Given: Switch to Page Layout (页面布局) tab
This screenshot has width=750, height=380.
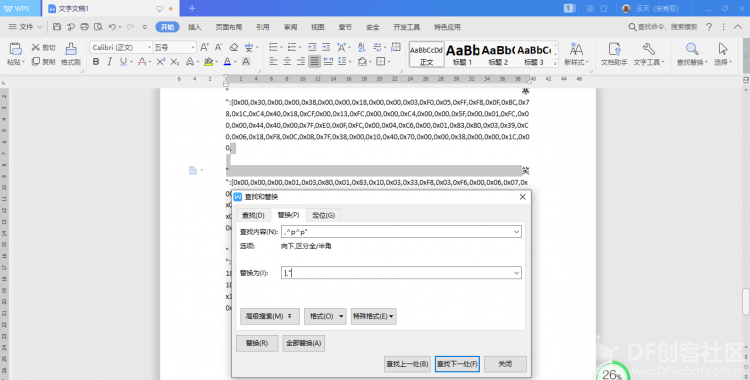Looking at the screenshot, I should coord(229,27).
